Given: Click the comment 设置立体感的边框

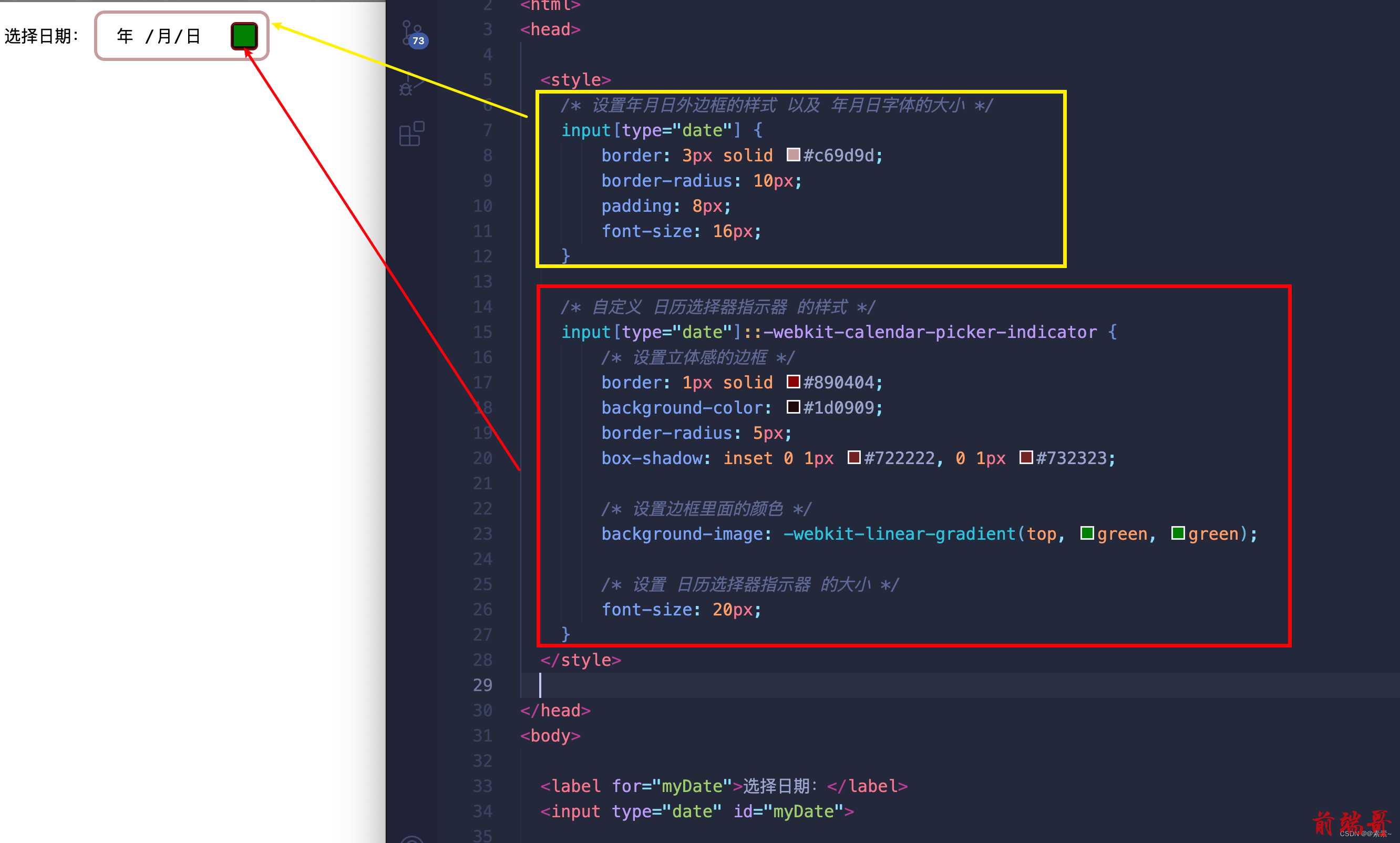Looking at the screenshot, I should pyautogui.click(x=697, y=357).
